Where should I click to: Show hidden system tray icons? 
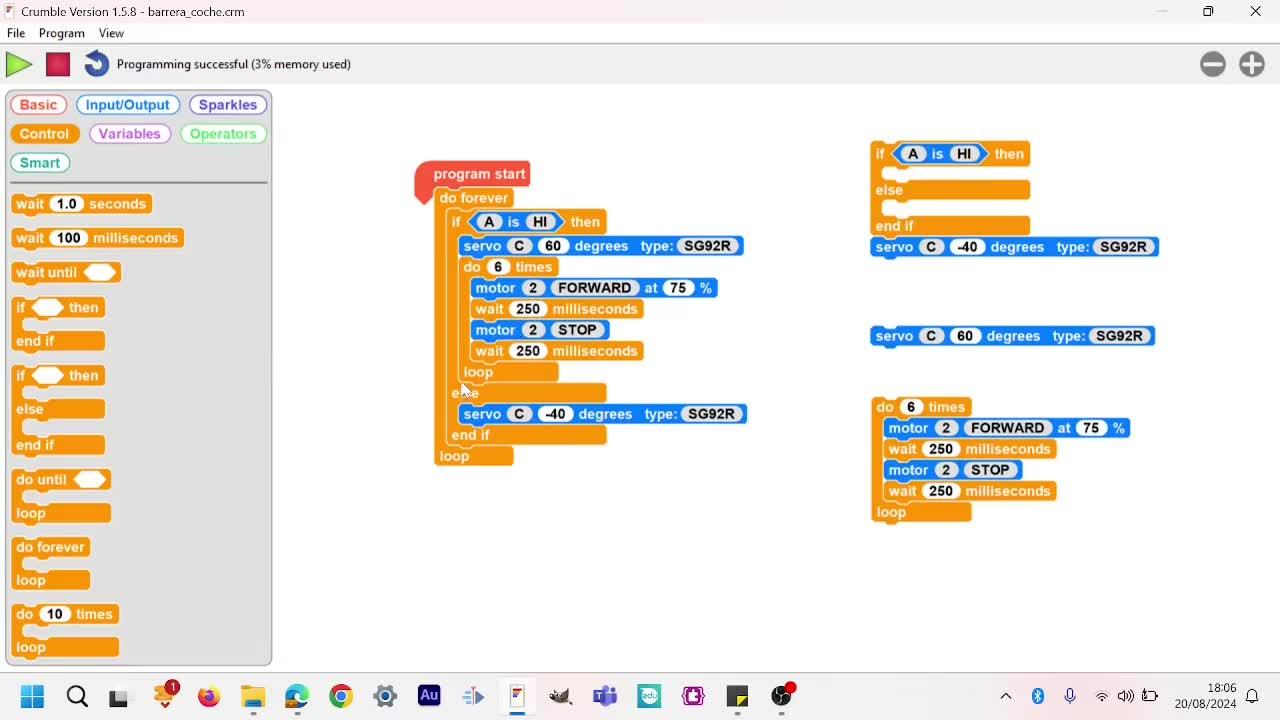[x=1006, y=696]
